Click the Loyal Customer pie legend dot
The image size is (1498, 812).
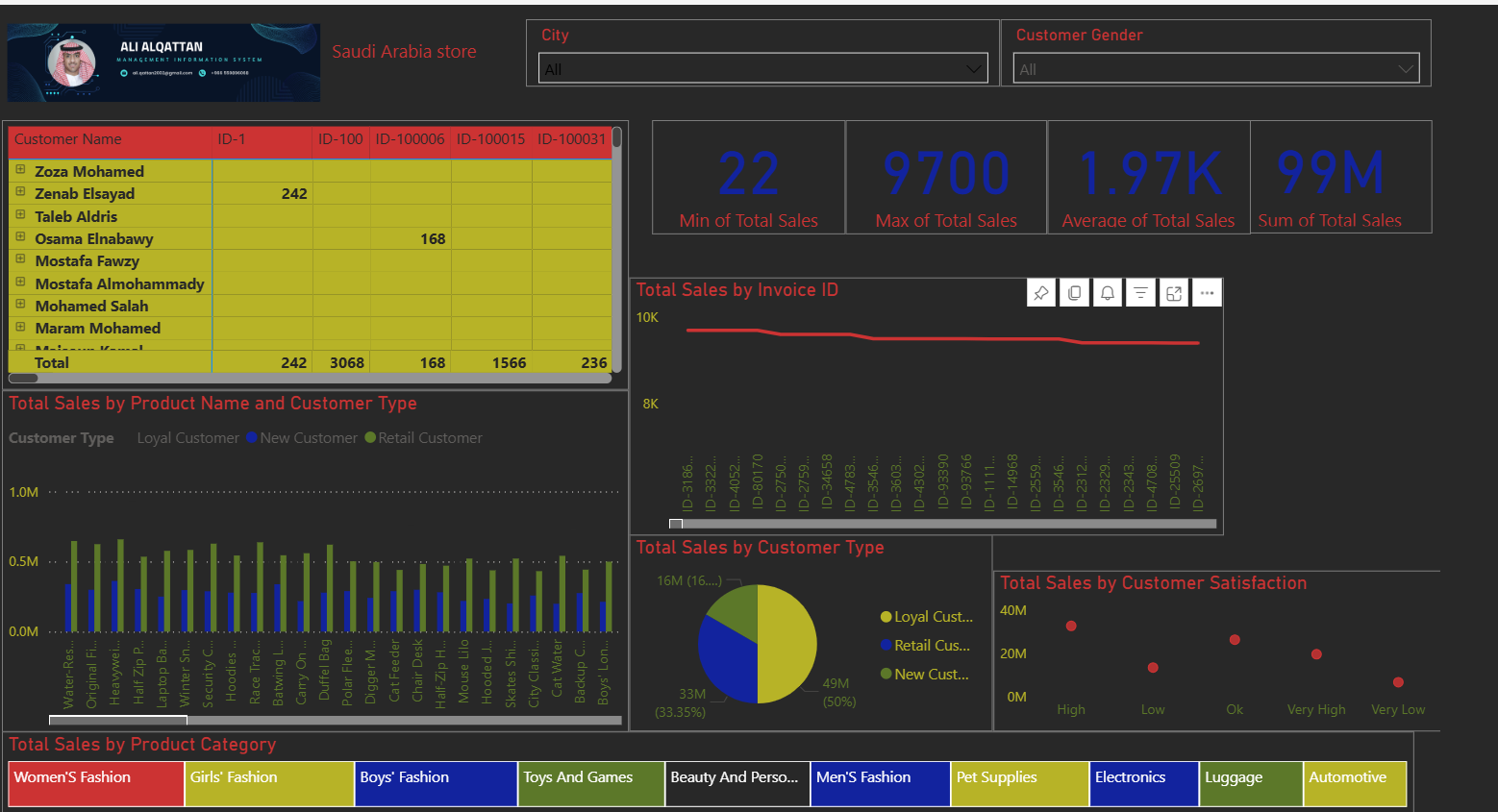coord(886,617)
